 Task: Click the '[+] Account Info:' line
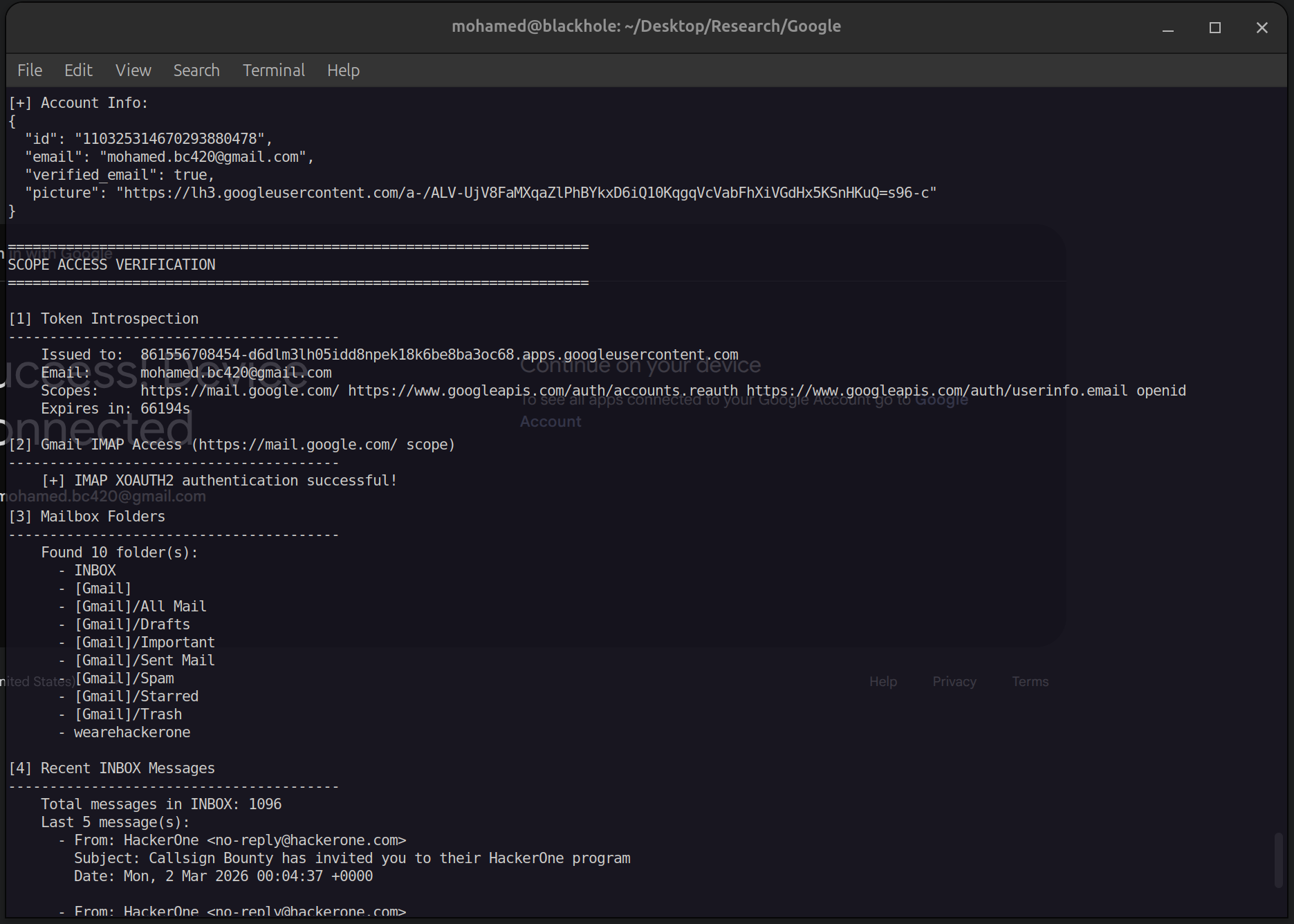pyautogui.click(x=78, y=103)
